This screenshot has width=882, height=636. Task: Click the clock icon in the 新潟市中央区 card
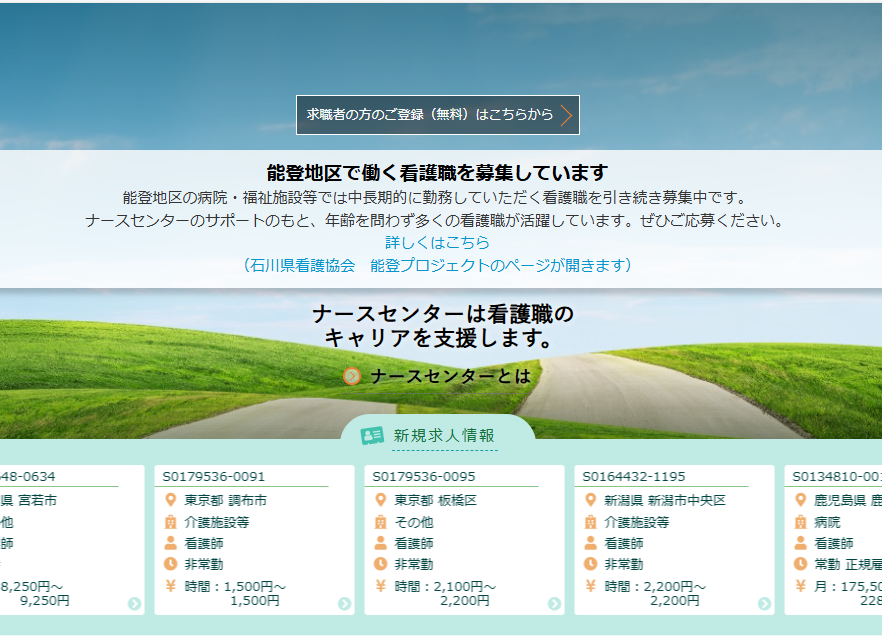(591, 564)
